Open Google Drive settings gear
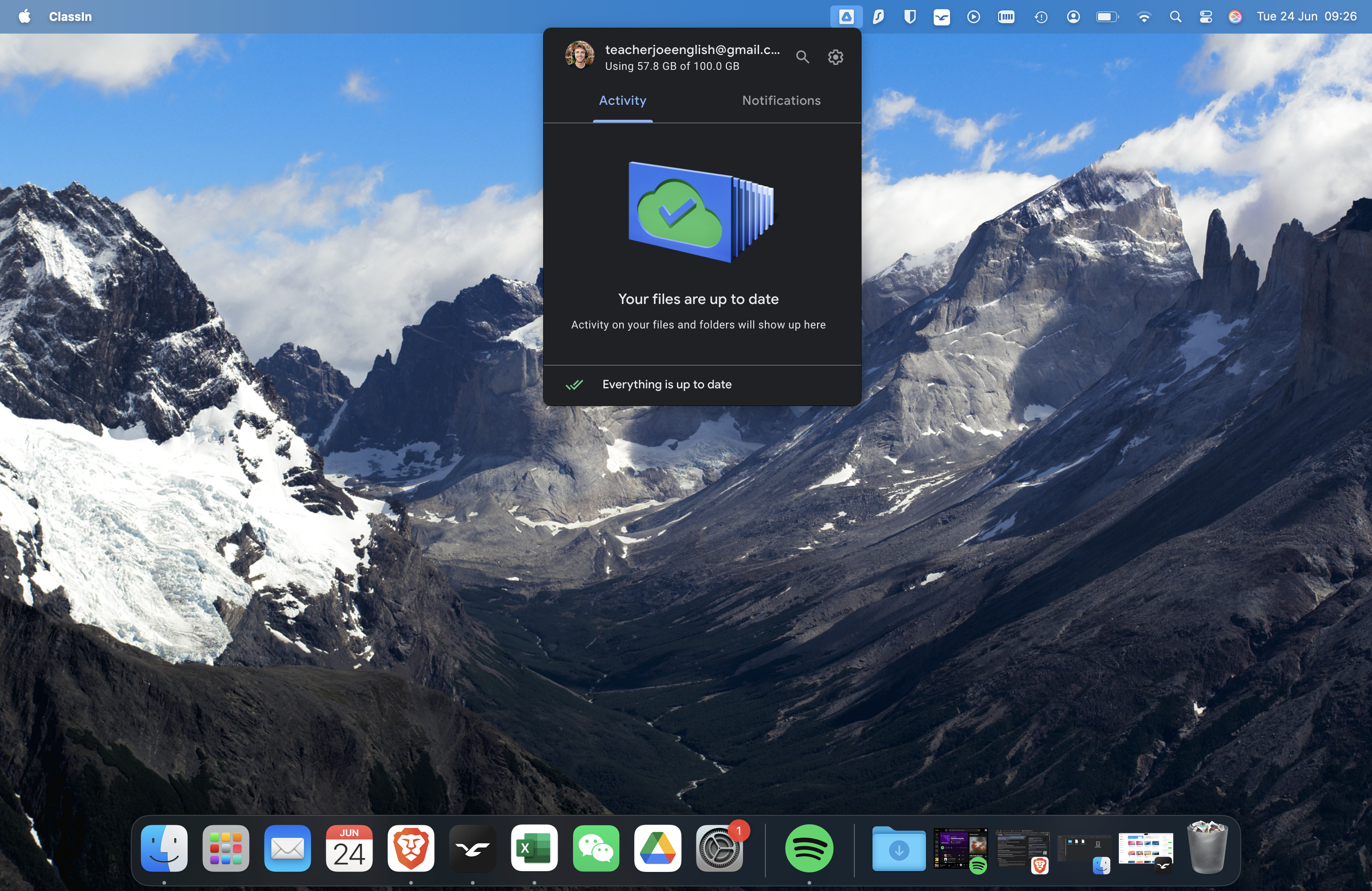 click(835, 57)
